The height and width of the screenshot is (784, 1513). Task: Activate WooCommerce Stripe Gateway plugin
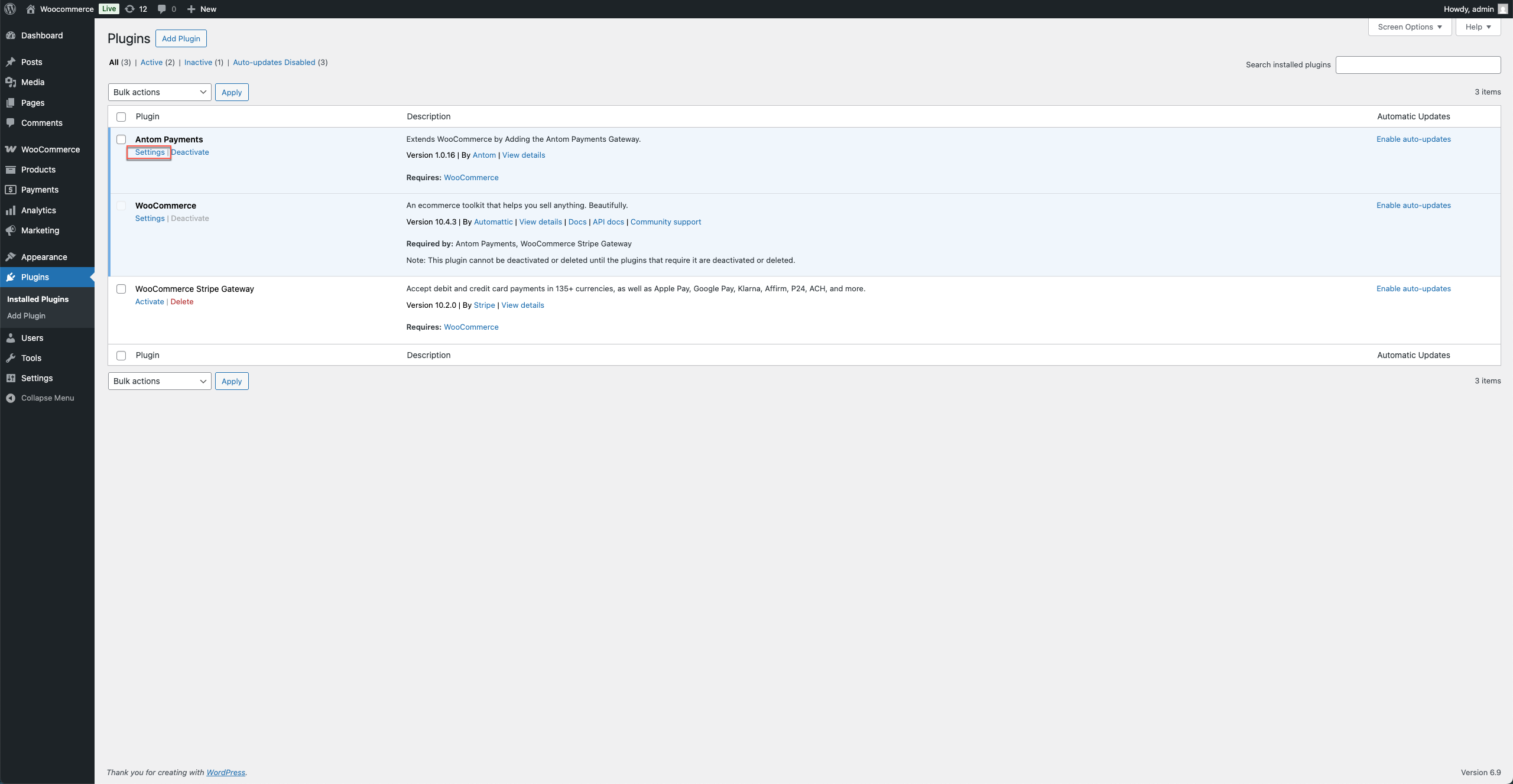tap(150, 301)
